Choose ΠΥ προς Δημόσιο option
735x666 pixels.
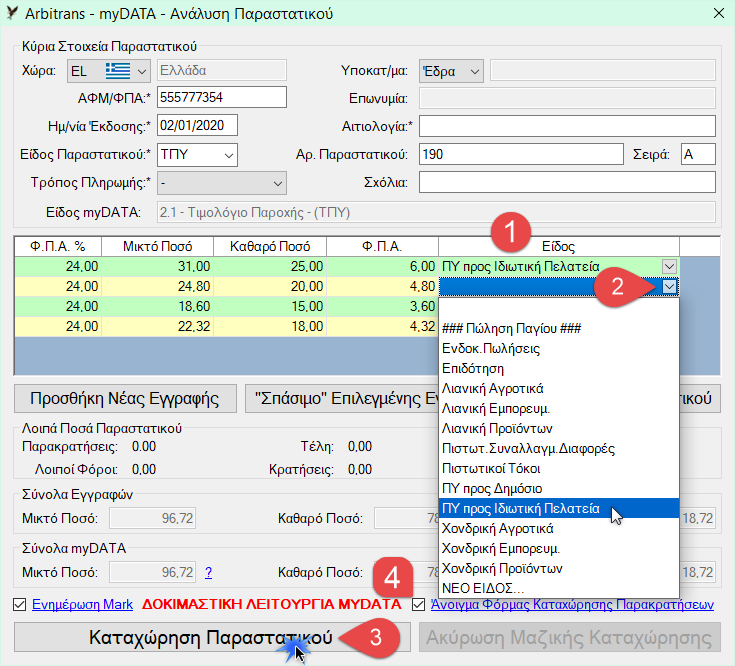point(559,488)
